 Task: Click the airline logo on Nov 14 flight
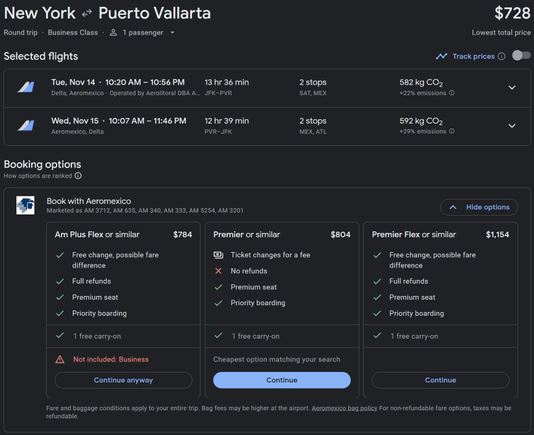click(x=26, y=87)
